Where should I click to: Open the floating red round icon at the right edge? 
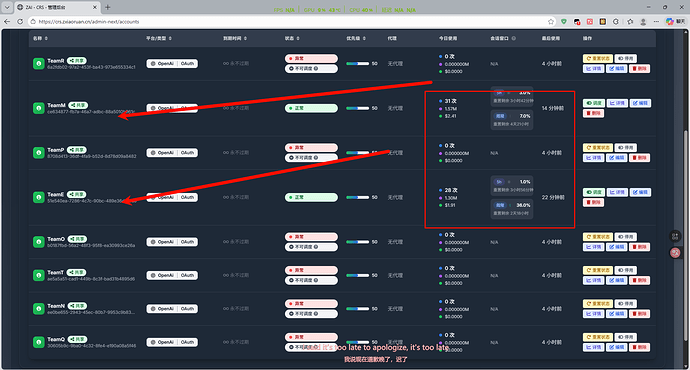click(675, 253)
